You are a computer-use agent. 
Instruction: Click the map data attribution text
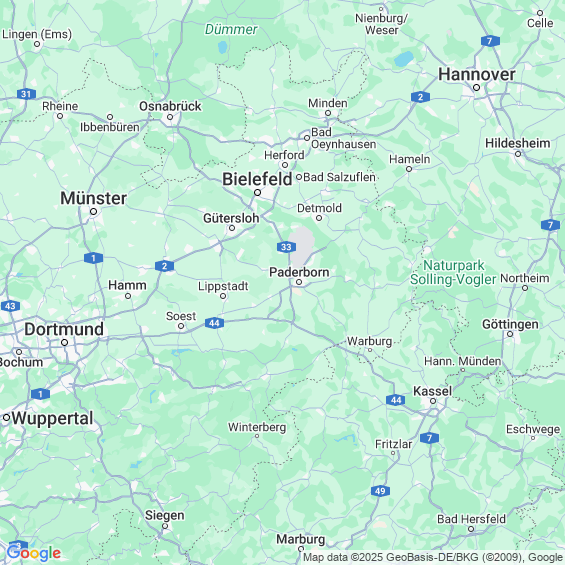[x=432, y=557]
